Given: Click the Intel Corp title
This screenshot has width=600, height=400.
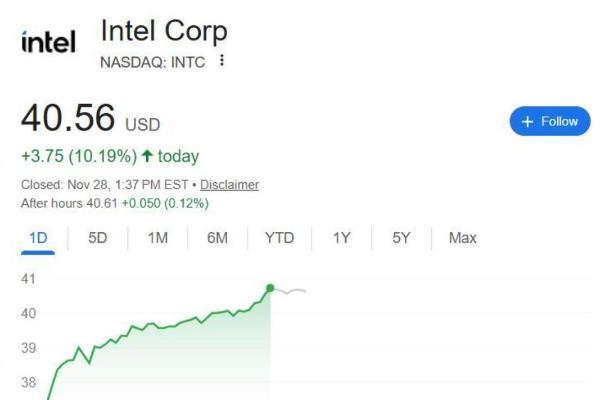Looking at the screenshot, I should (164, 31).
